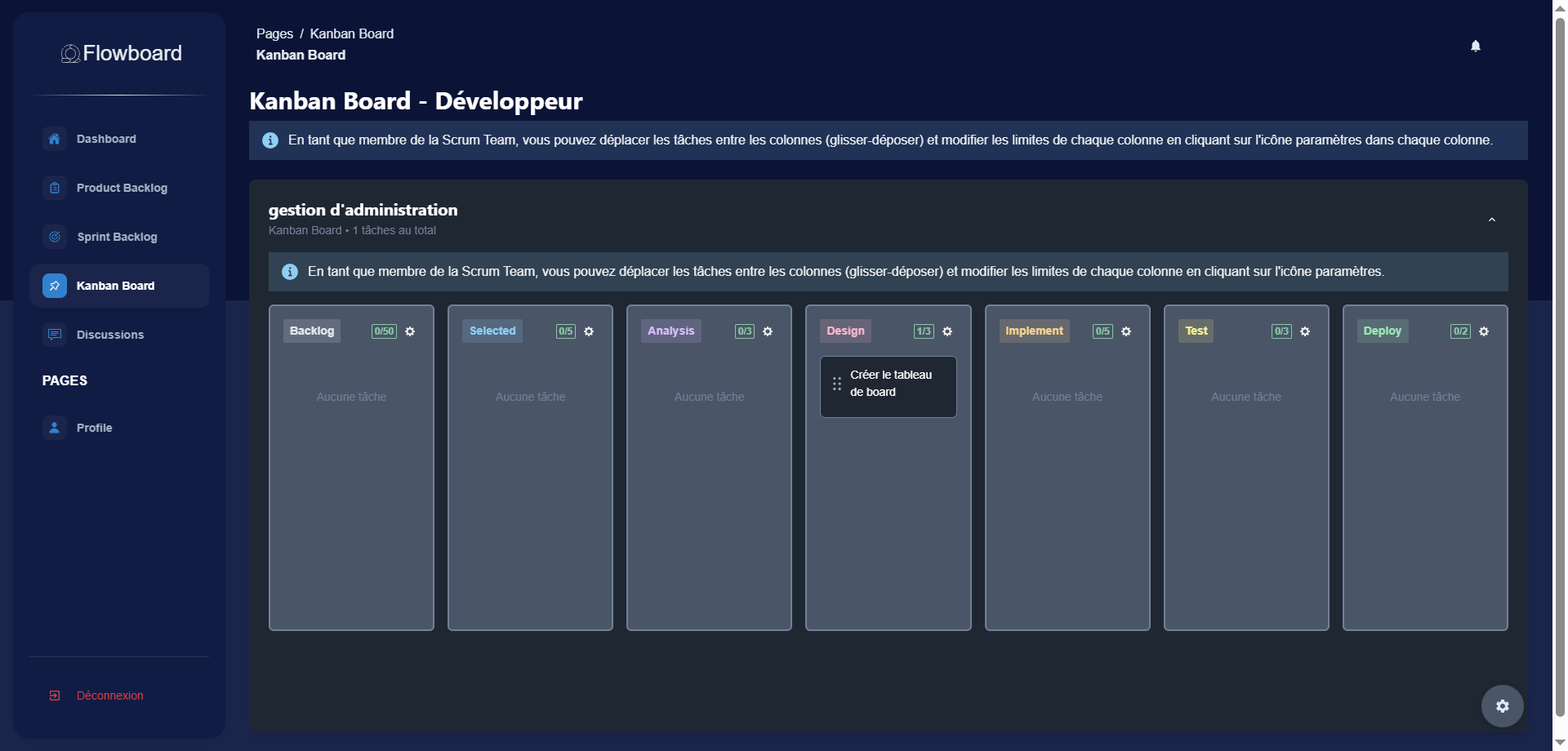Screen dimensions: 1568x751
Task: Click the '1 tâches au total' subtitle
Action: pos(394,230)
